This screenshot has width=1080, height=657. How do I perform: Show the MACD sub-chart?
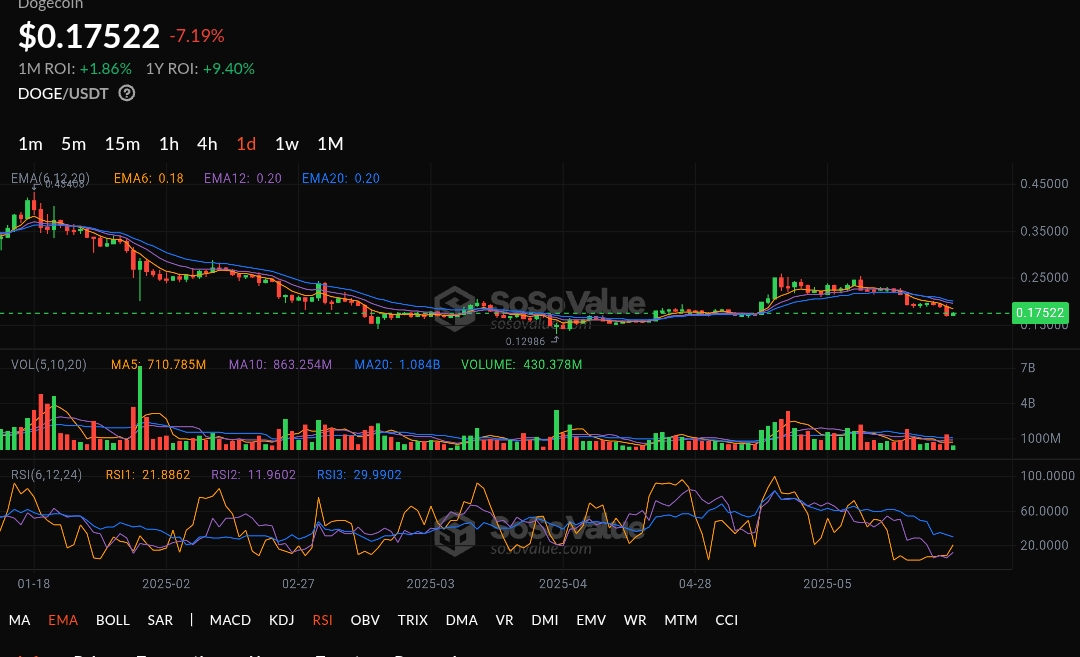tap(230, 620)
